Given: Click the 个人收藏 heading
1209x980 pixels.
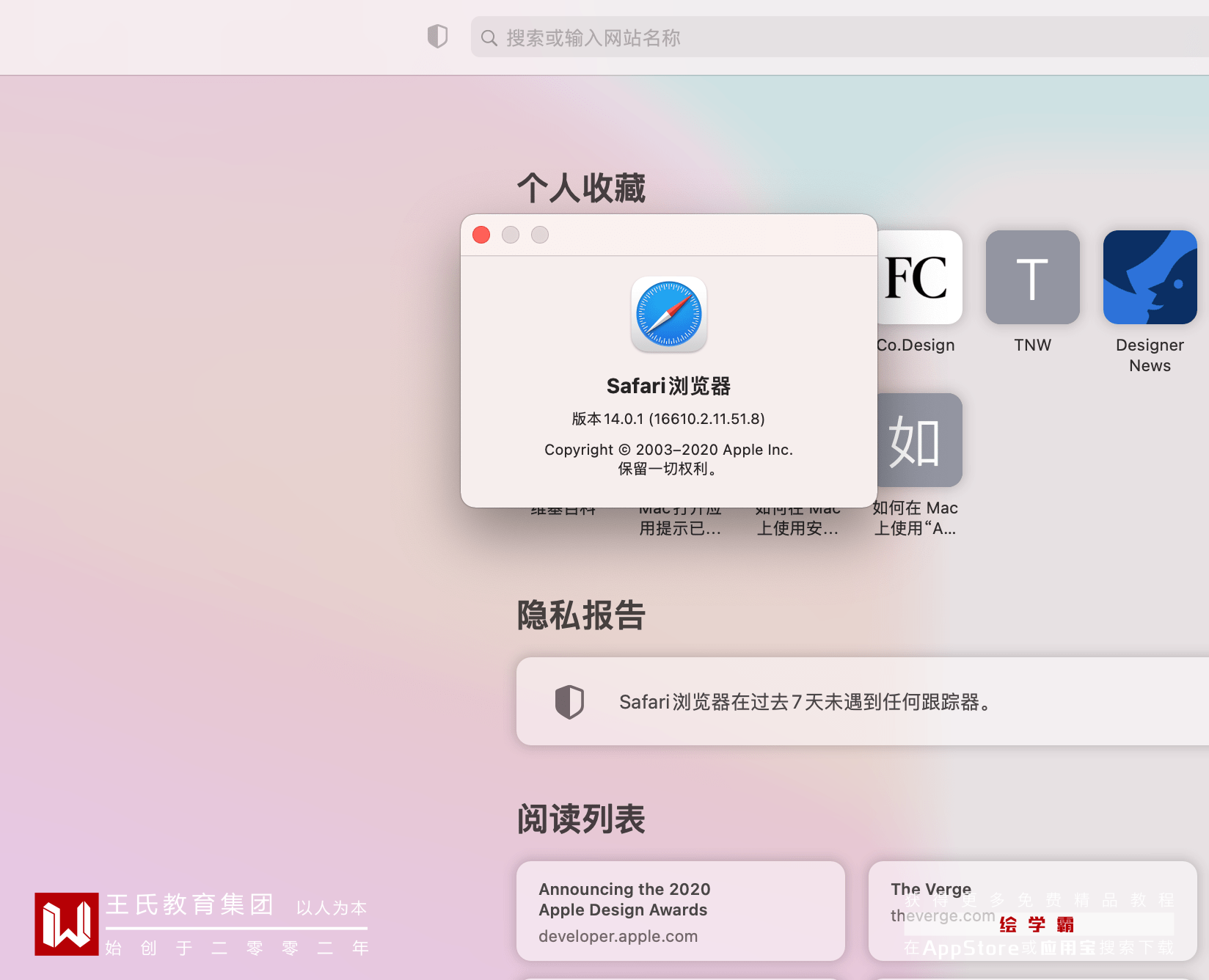Looking at the screenshot, I should pyautogui.click(x=581, y=188).
